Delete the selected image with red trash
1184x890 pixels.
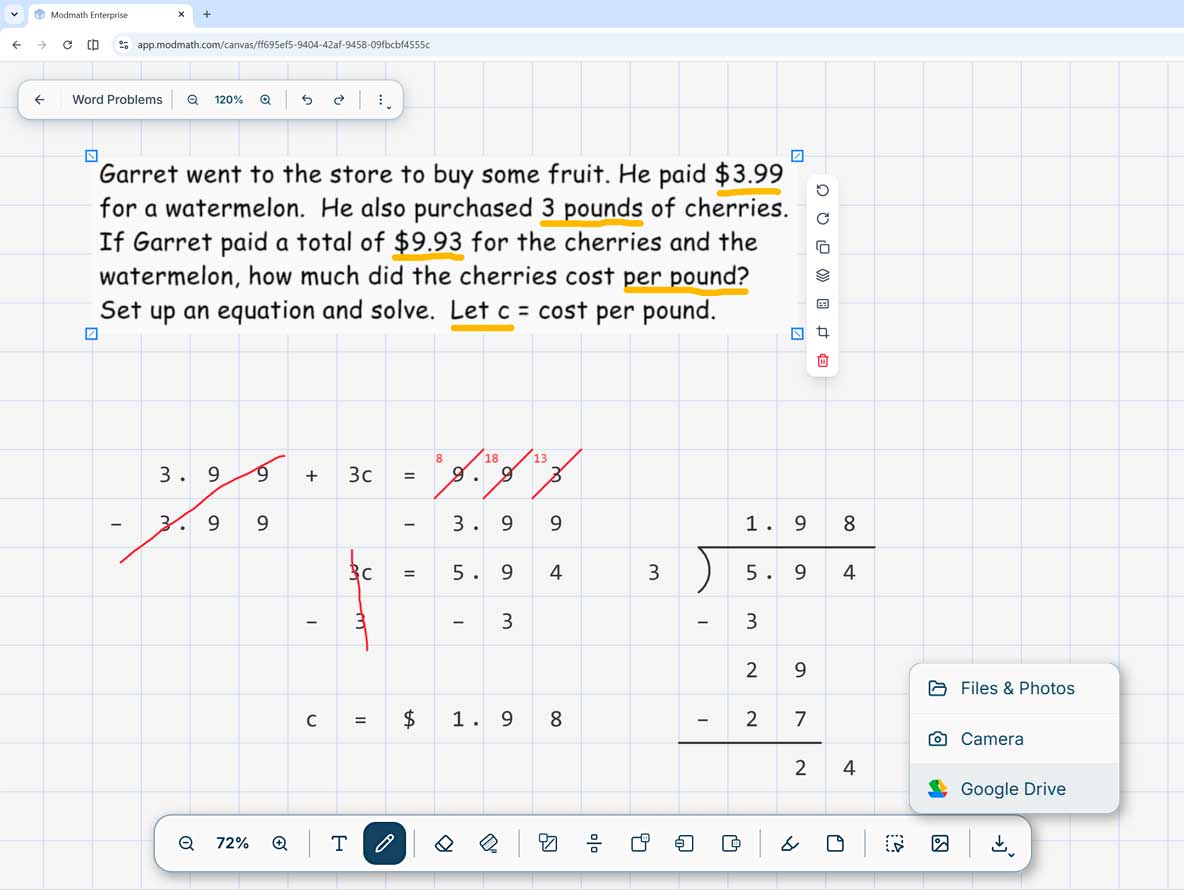[x=823, y=361]
